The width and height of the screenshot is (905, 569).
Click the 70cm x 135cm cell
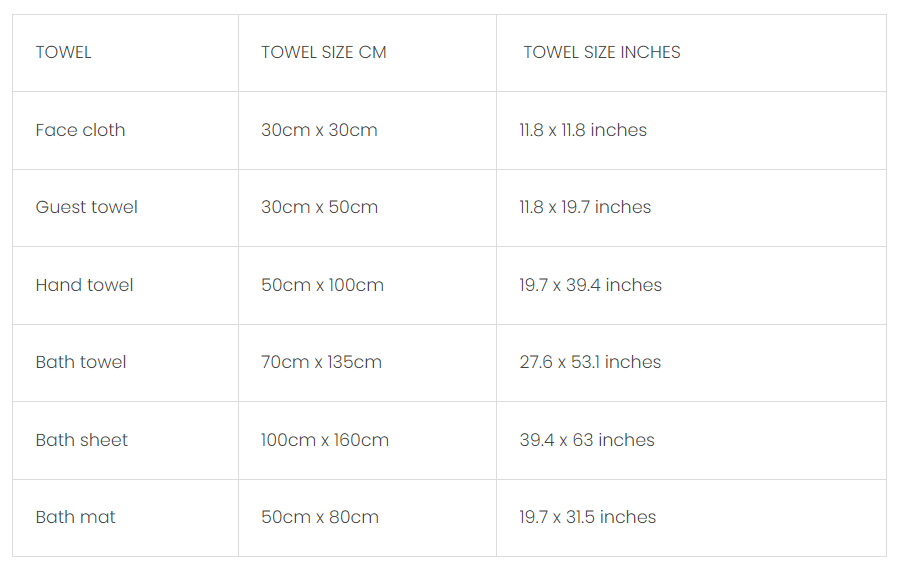367,363
